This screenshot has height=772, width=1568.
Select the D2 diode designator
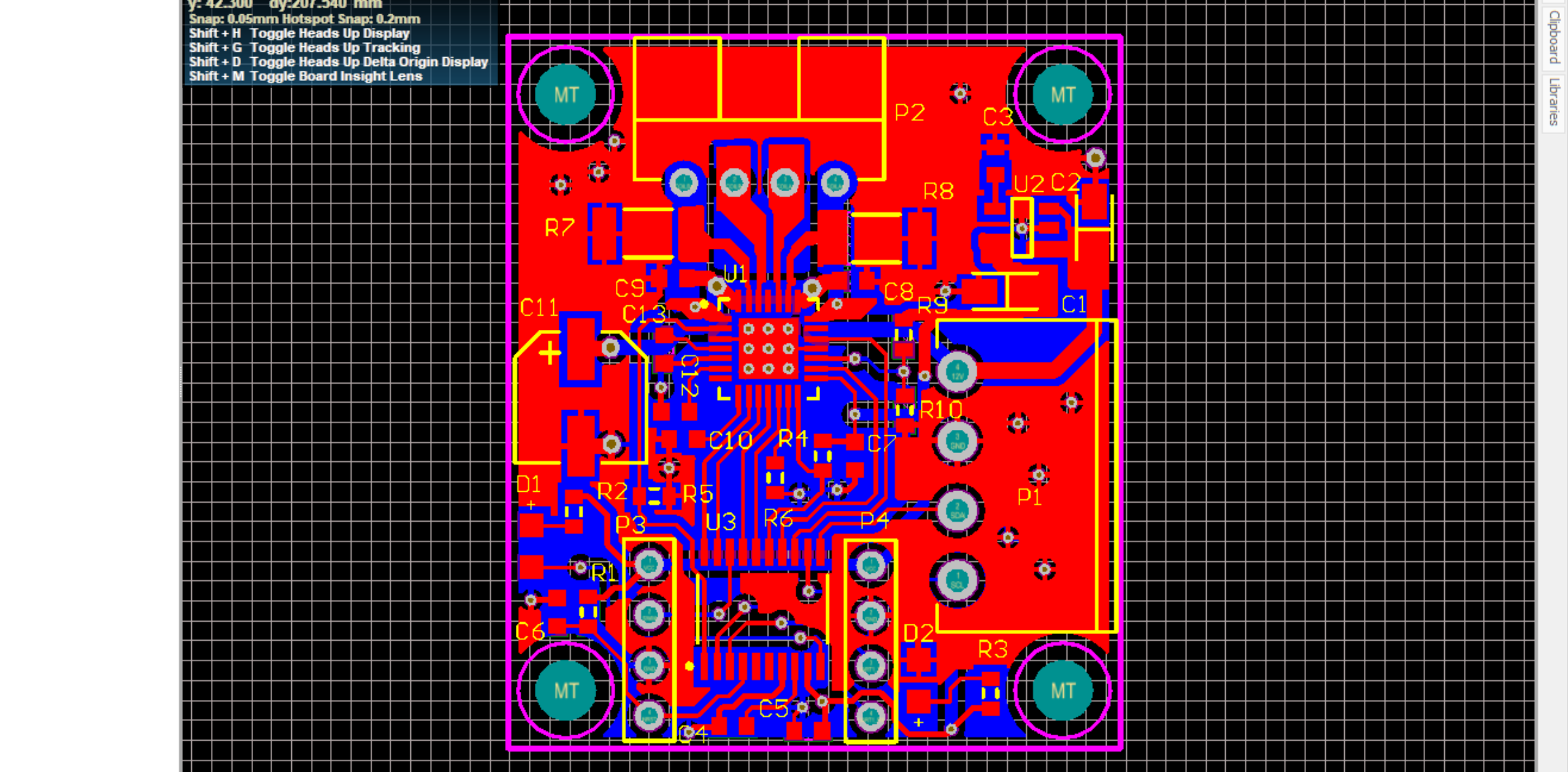[x=918, y=634]
